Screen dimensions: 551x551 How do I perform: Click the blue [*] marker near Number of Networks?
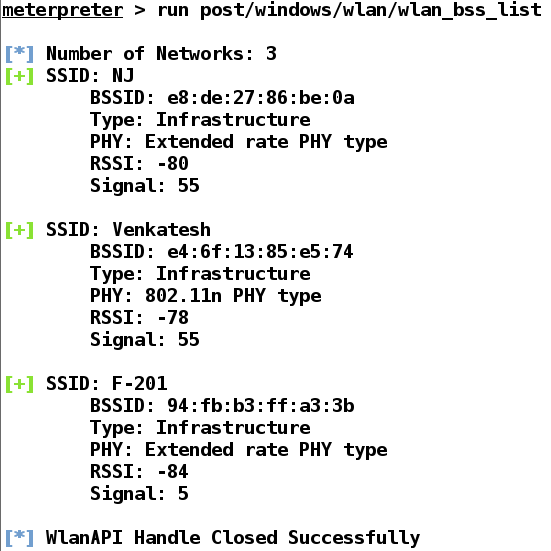20,54
